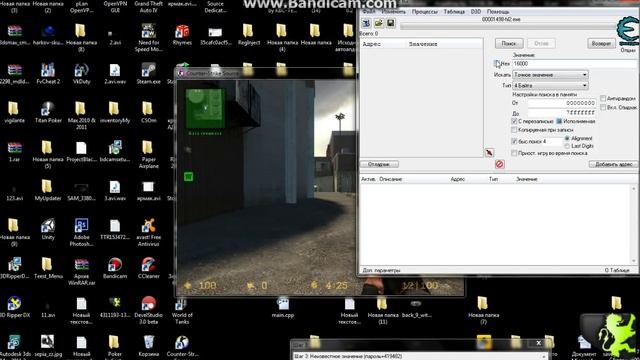Screen dimensions: 640x360
Task: Click the 'Отладчик' memory view button
Action: click(379, 164)
